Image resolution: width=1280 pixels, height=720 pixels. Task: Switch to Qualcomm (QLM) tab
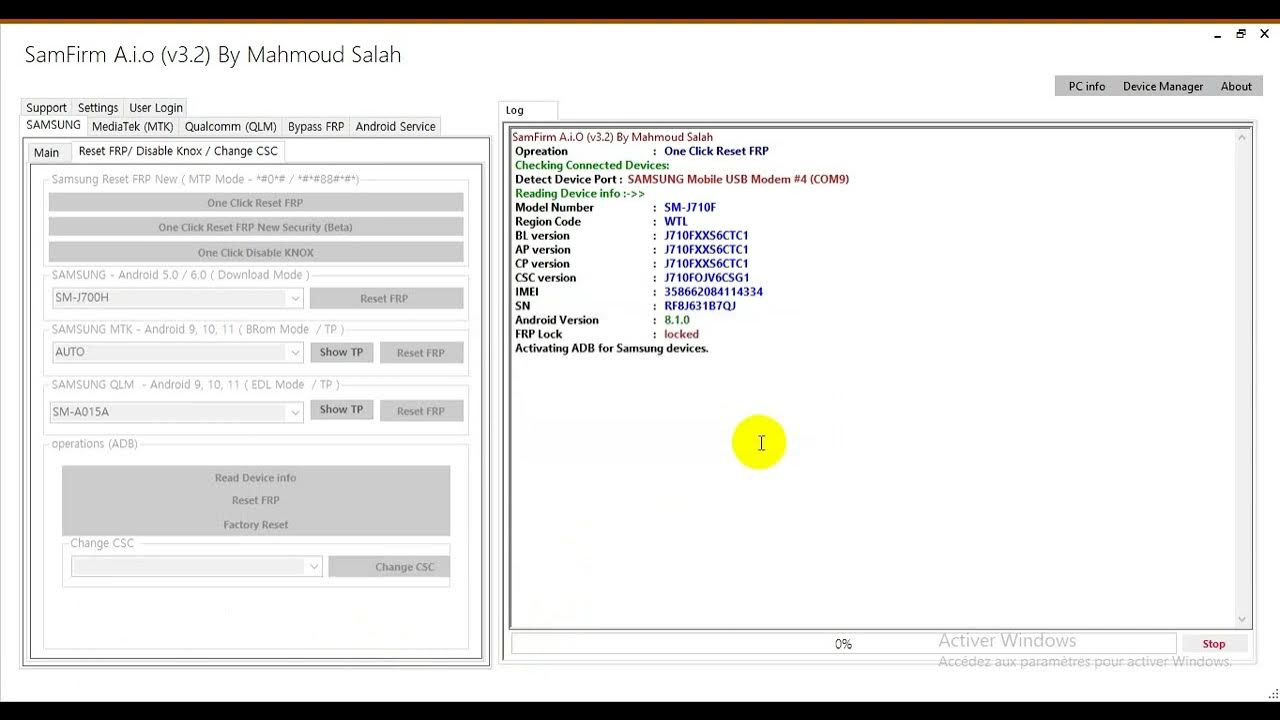pos(230,127)
